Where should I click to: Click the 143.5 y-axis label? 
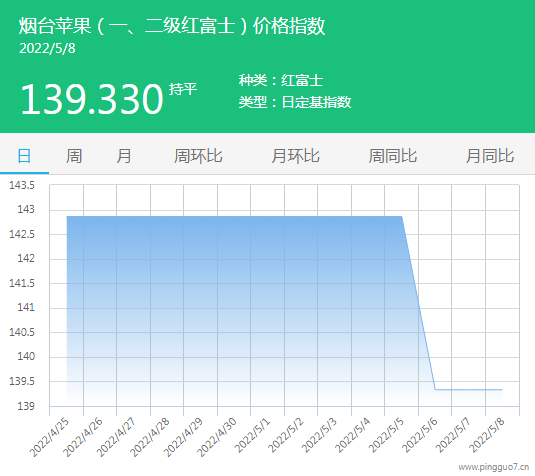click(22, 185)
